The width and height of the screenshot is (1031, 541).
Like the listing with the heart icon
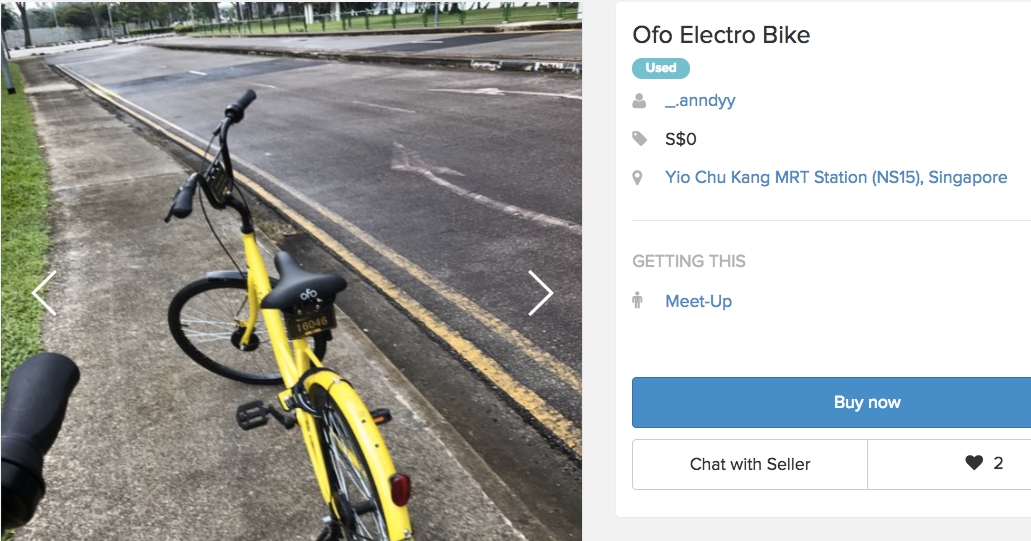click(x=974, y=463)
